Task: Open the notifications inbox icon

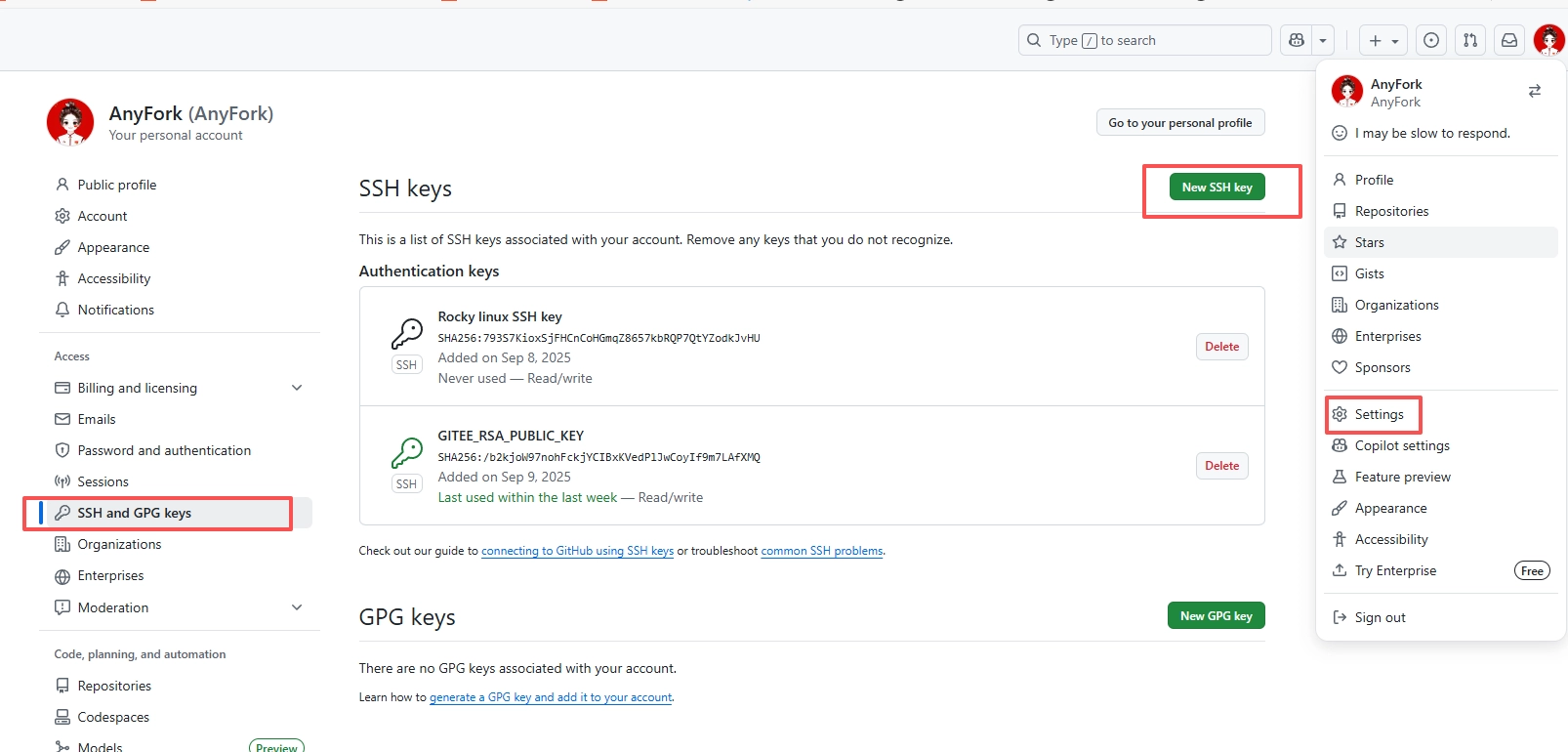Action: tap(1508, 40)
